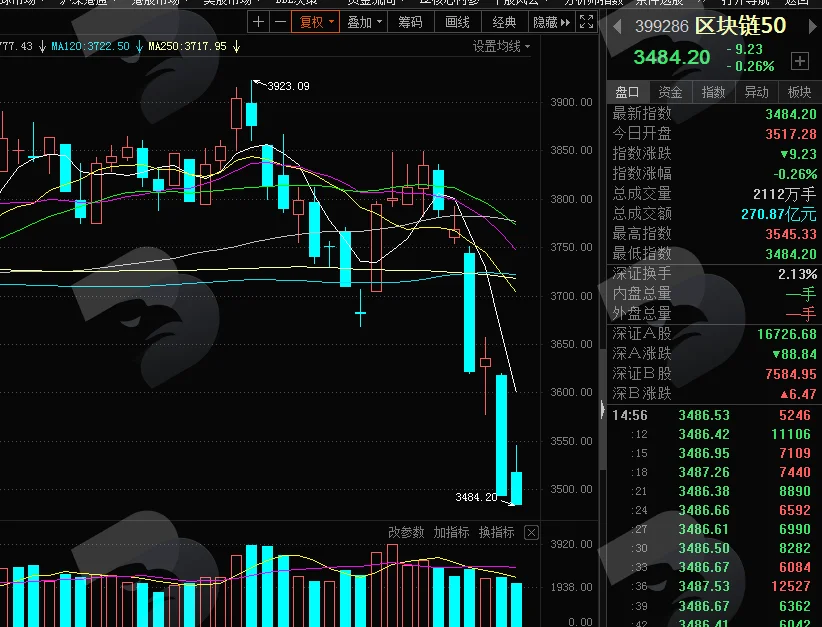Go to previous stock with left arrow
The width and height of the screenshot is (822, 627).
617,26
